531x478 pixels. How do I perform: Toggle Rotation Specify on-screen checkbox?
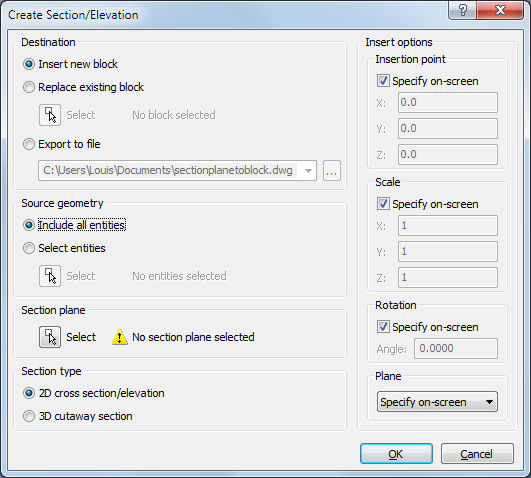[383, 327]
